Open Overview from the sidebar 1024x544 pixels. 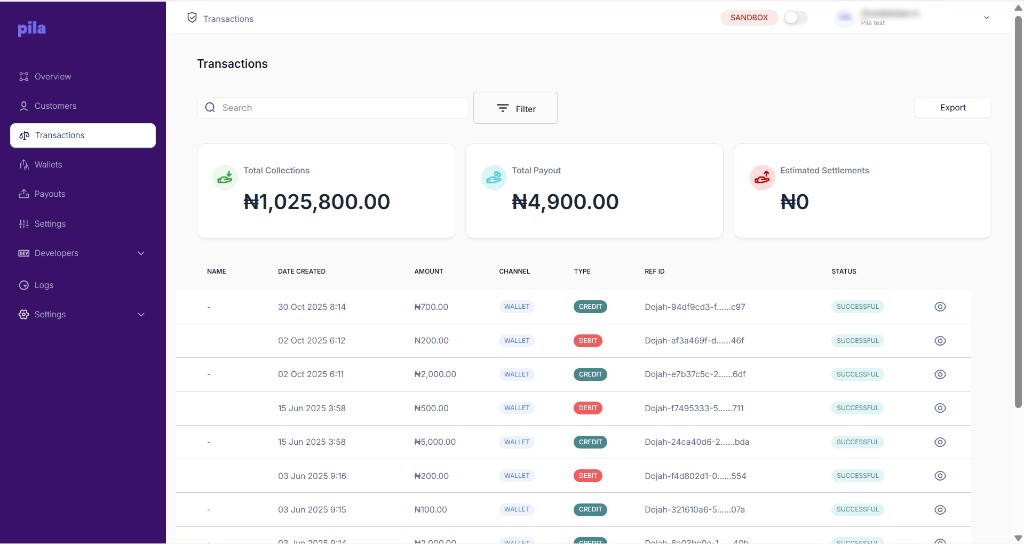tap(53, 76)
